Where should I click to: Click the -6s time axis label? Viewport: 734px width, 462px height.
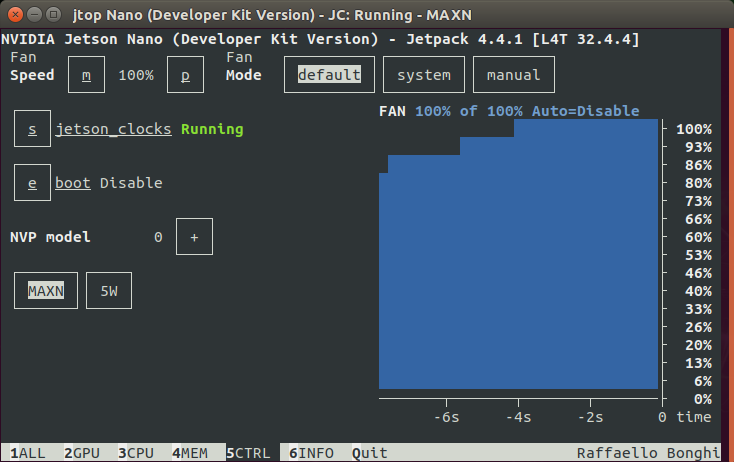coord(446,417)
